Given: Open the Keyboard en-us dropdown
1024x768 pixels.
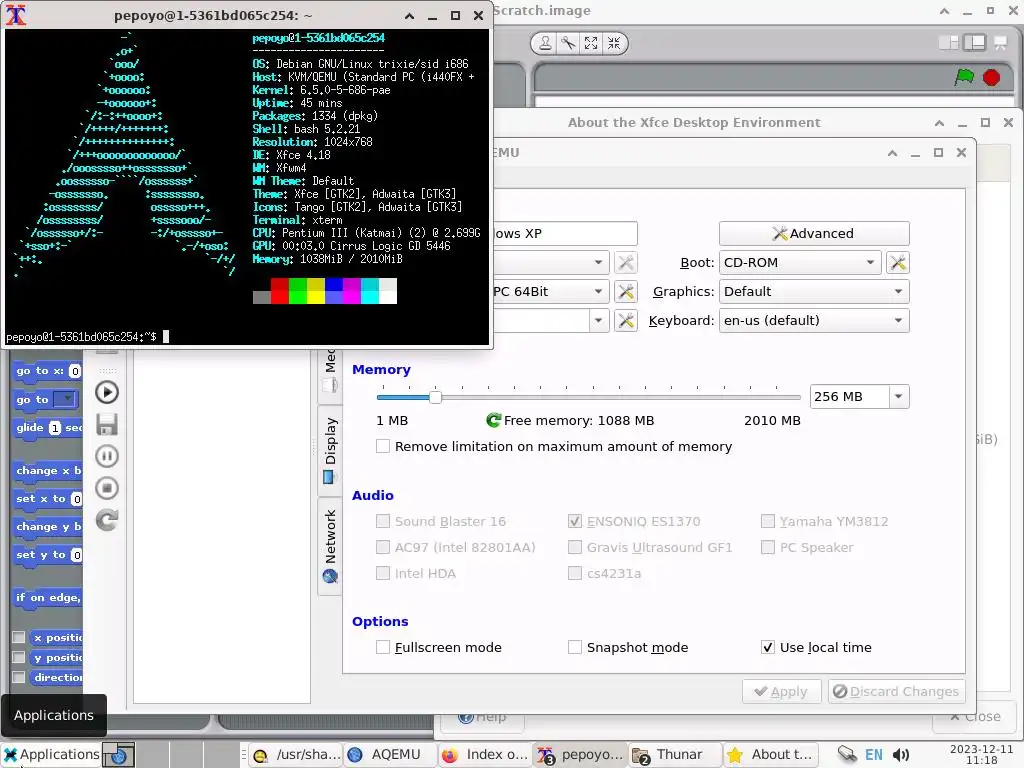Looking at the screenshot, I should tap(814, 320).
